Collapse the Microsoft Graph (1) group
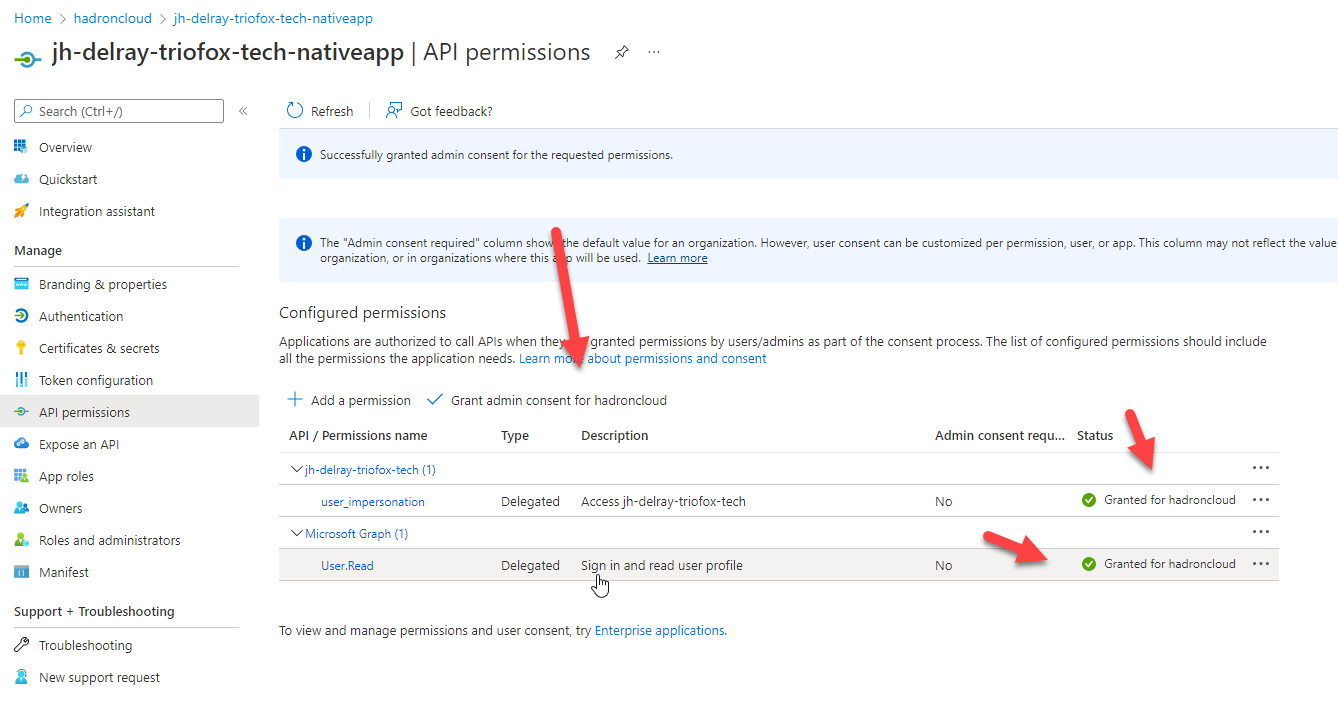 click(x=297, y=533)
